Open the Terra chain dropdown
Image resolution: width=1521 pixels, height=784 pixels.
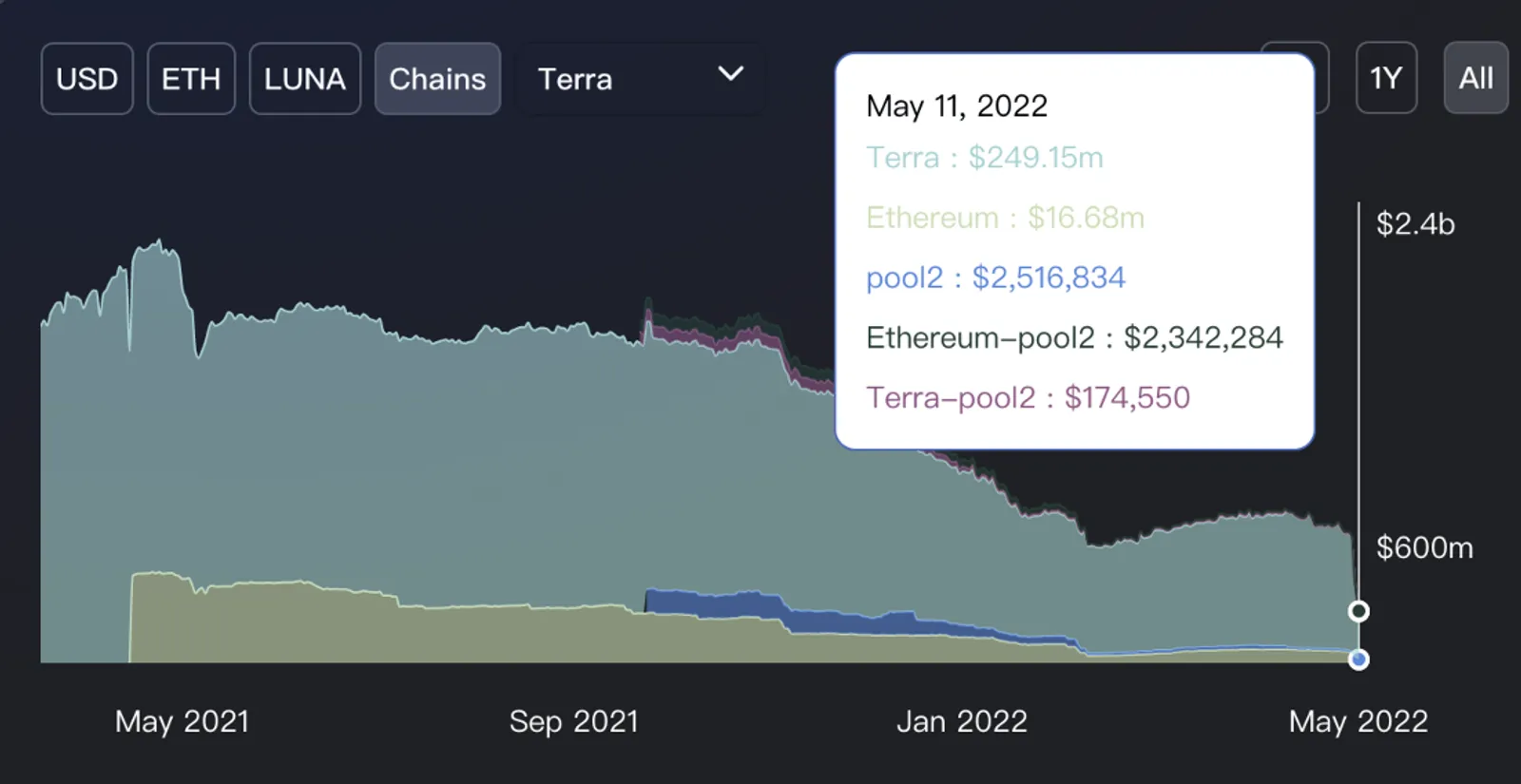click(x=639, y=79)
